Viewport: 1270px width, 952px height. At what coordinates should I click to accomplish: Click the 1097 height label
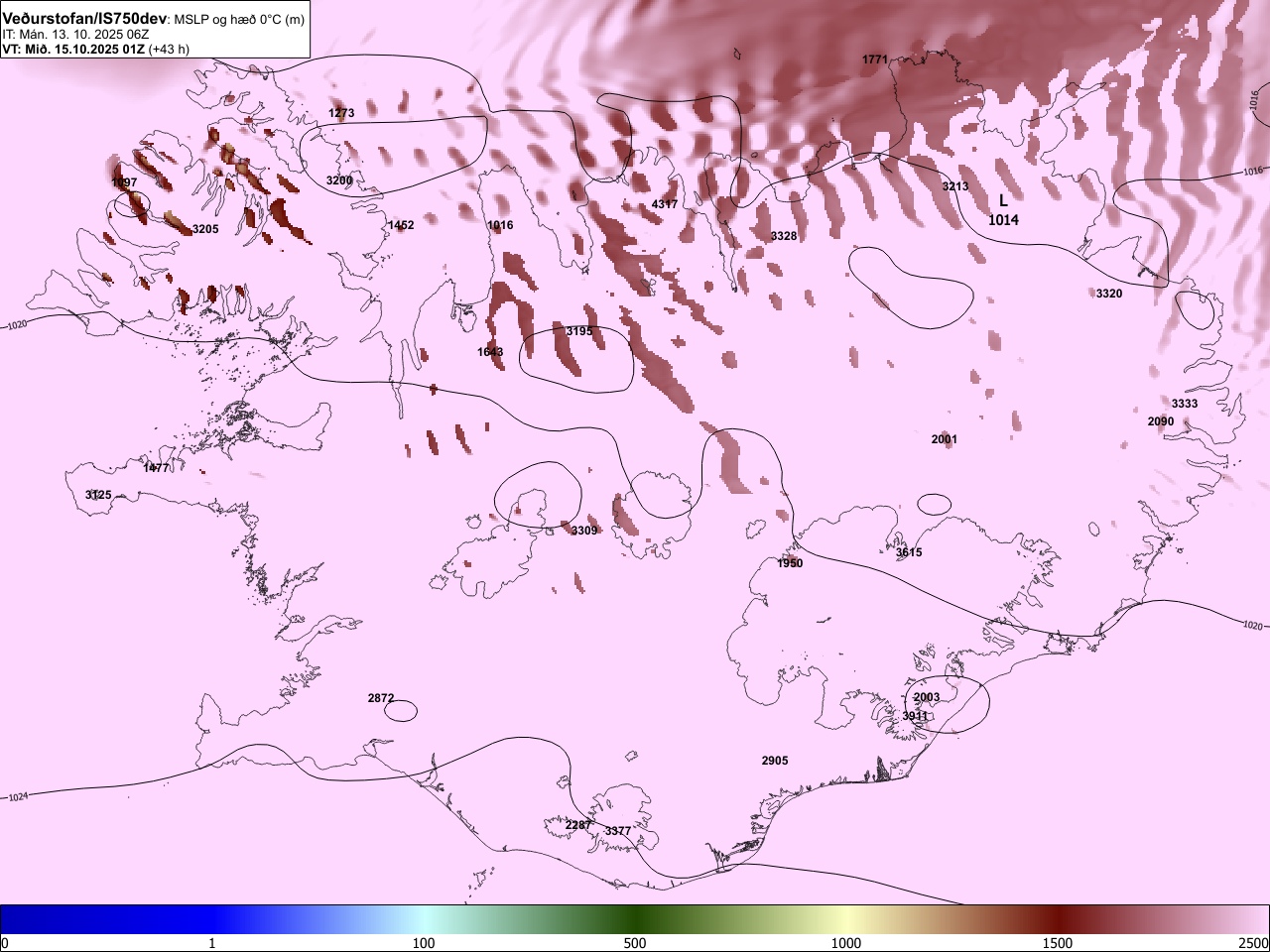coord(124,182)
